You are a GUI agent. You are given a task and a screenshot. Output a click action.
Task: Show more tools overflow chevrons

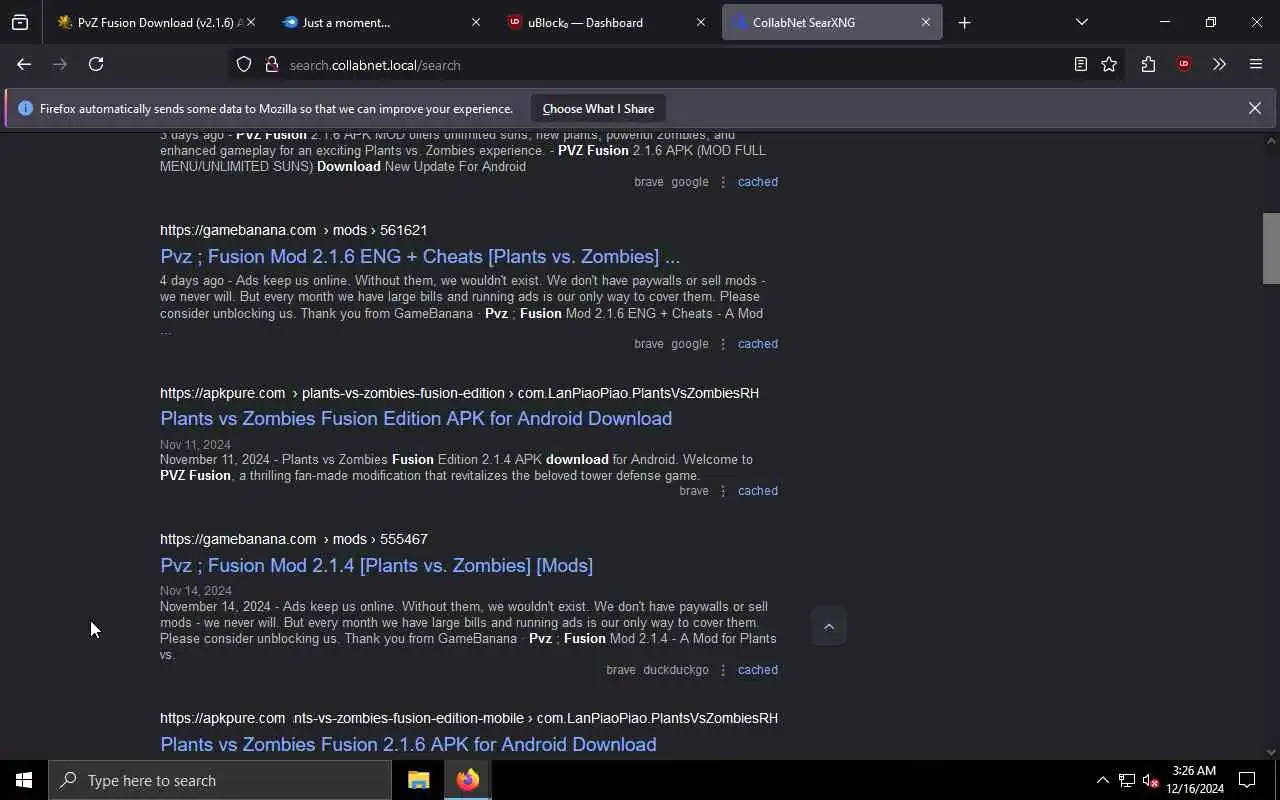pos(1219,64)
